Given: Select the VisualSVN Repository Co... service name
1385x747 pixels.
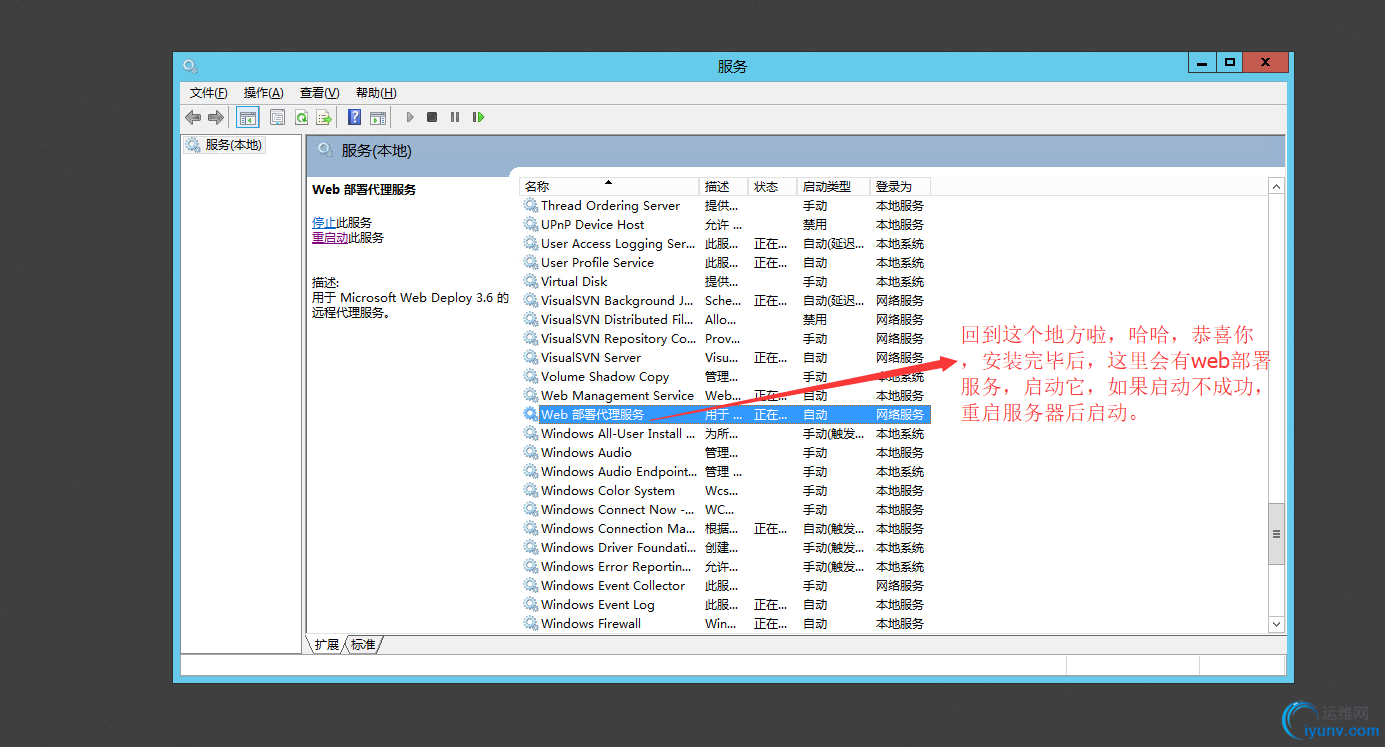Looking at the screenshot, I should (x=618, y=338).
